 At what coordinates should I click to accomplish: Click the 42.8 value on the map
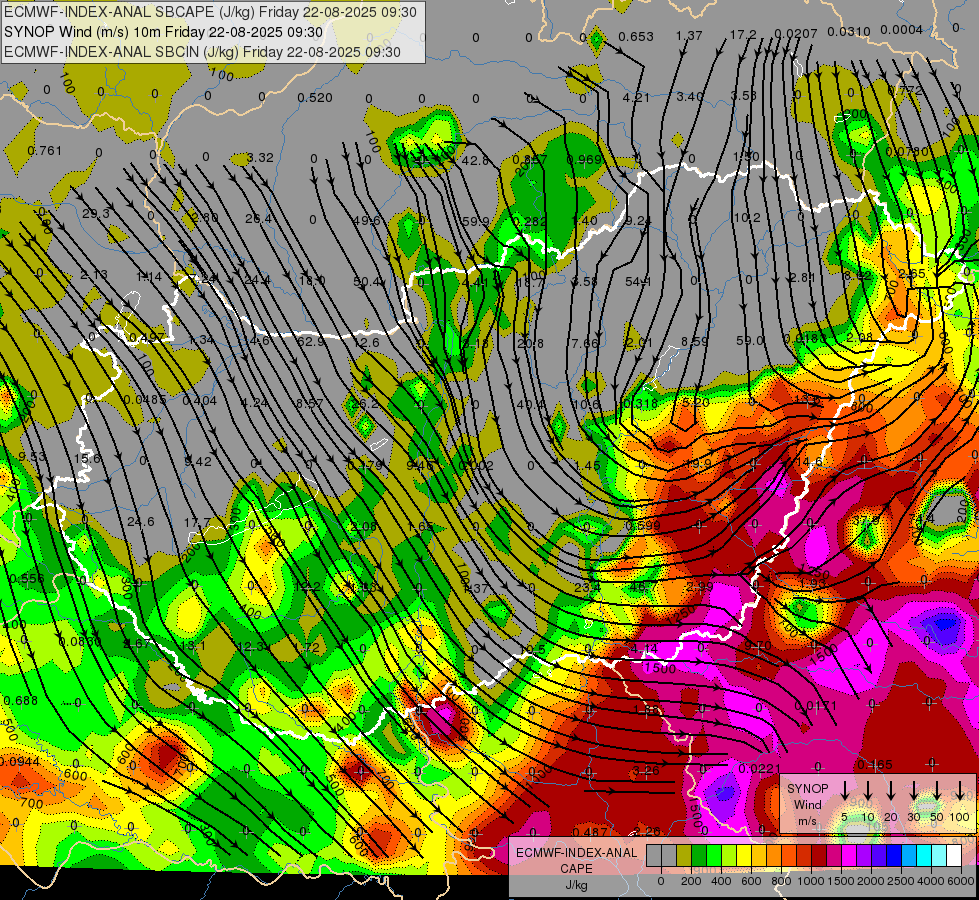(x=475, y=161)
